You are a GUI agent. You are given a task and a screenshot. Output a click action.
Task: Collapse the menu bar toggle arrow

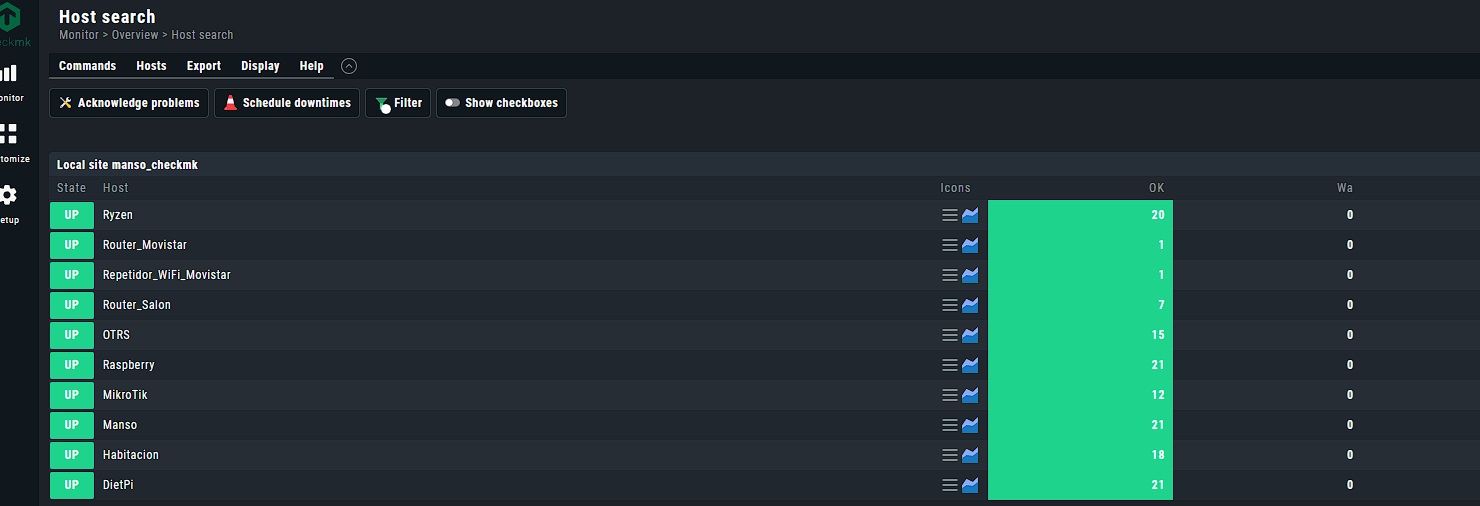click(x=349, y=66)
